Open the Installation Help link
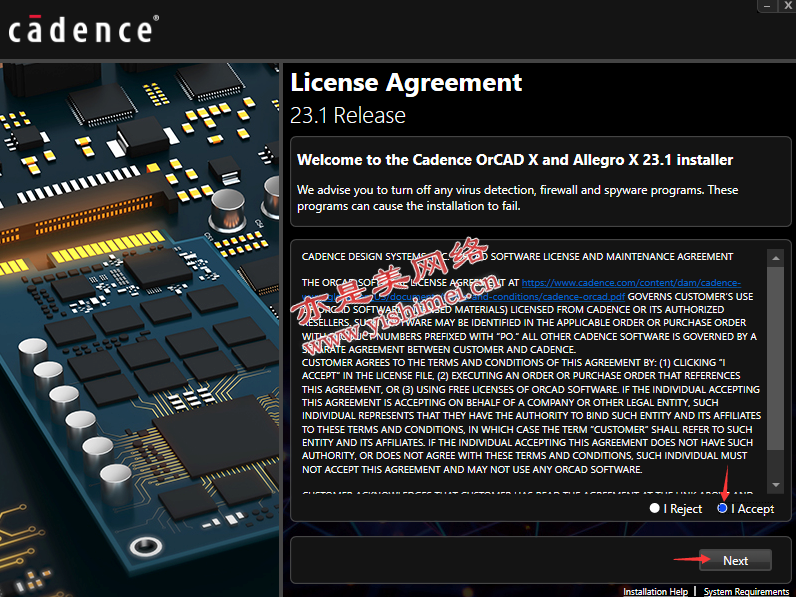The width and height of the screenshot is (796, 597). click(x=655, y=591)
